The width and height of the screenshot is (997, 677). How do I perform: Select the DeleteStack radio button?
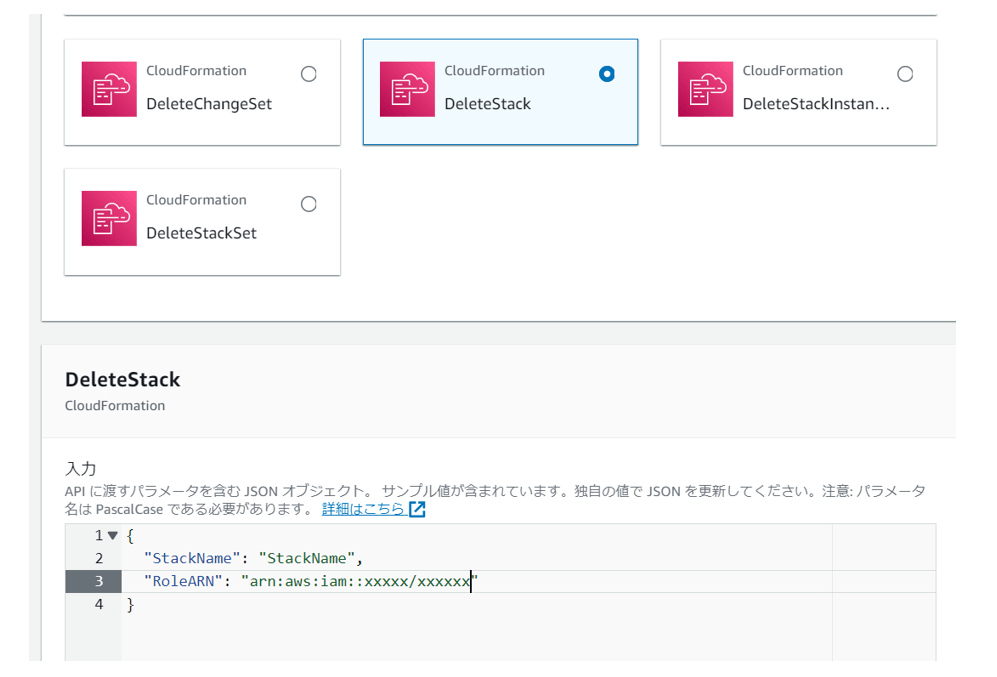click(607, 74)
